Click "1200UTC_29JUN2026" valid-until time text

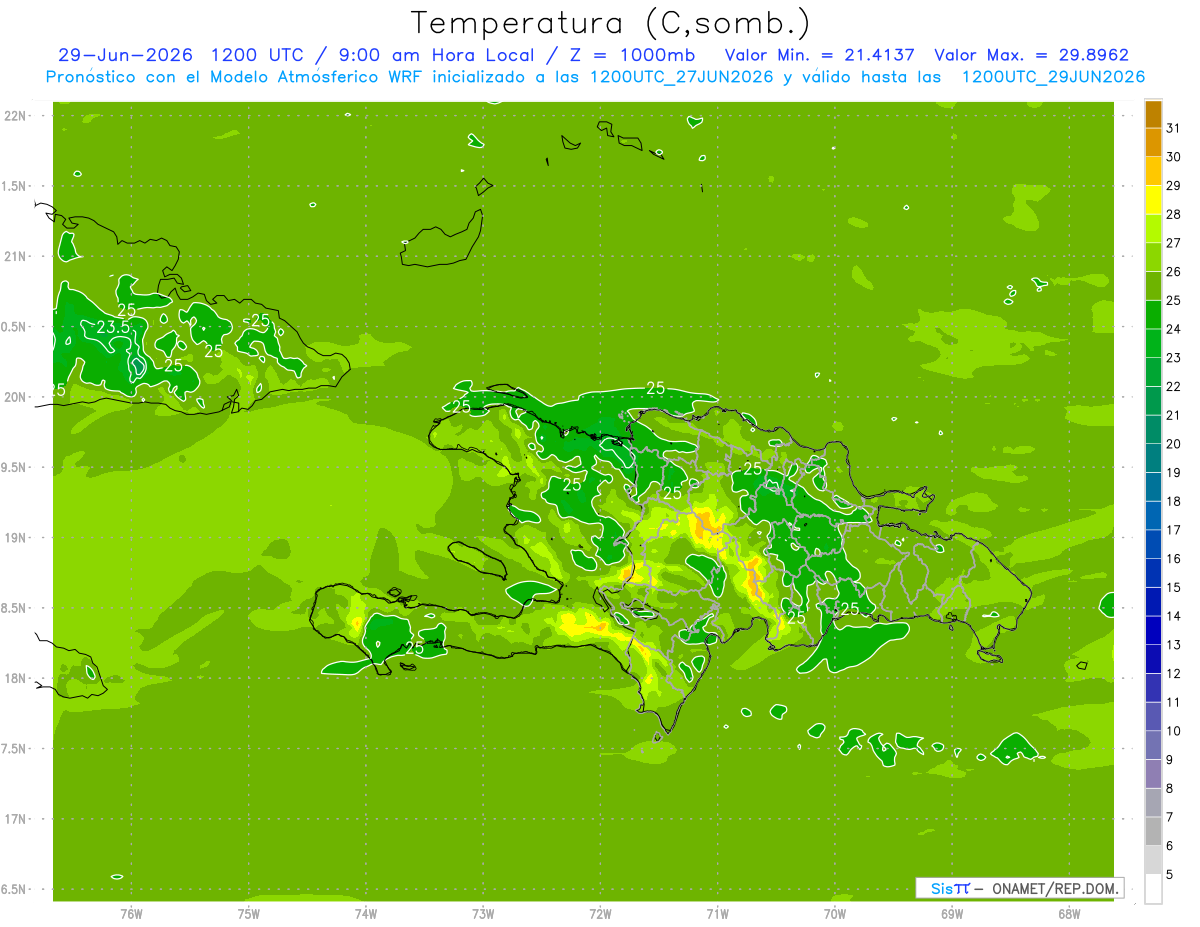[1053, 77]
